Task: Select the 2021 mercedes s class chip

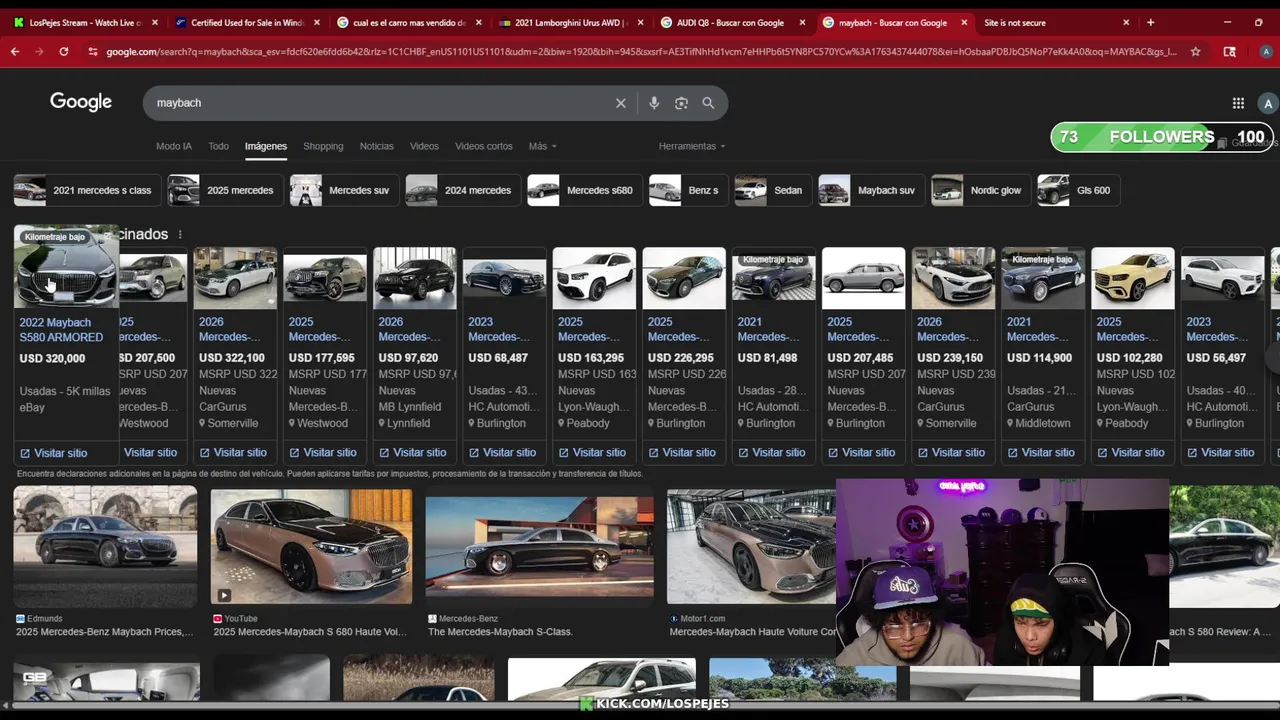Action: (86, 190)
